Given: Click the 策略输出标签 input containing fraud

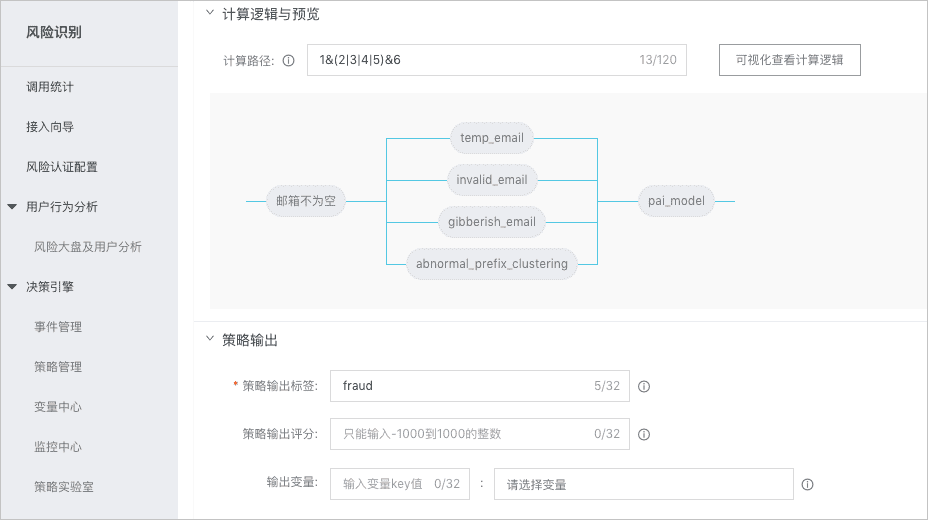Looking at the screenshot, I should click(x=479, y=386).
